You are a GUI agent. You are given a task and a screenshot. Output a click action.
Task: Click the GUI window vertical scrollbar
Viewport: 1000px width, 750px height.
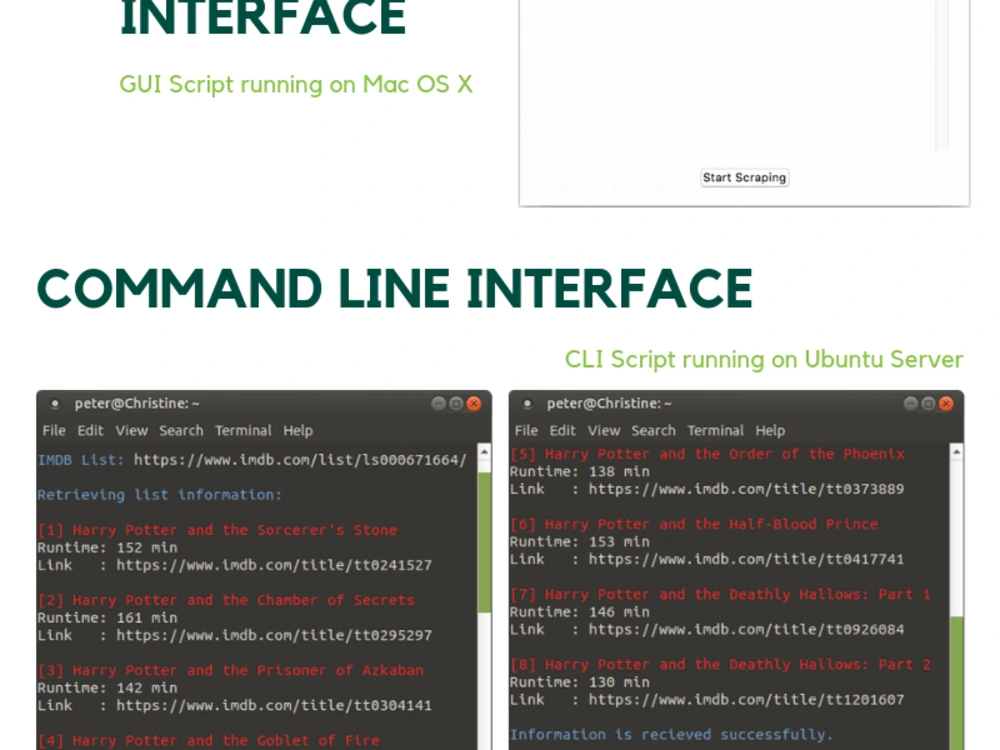[x=942, y=75]
